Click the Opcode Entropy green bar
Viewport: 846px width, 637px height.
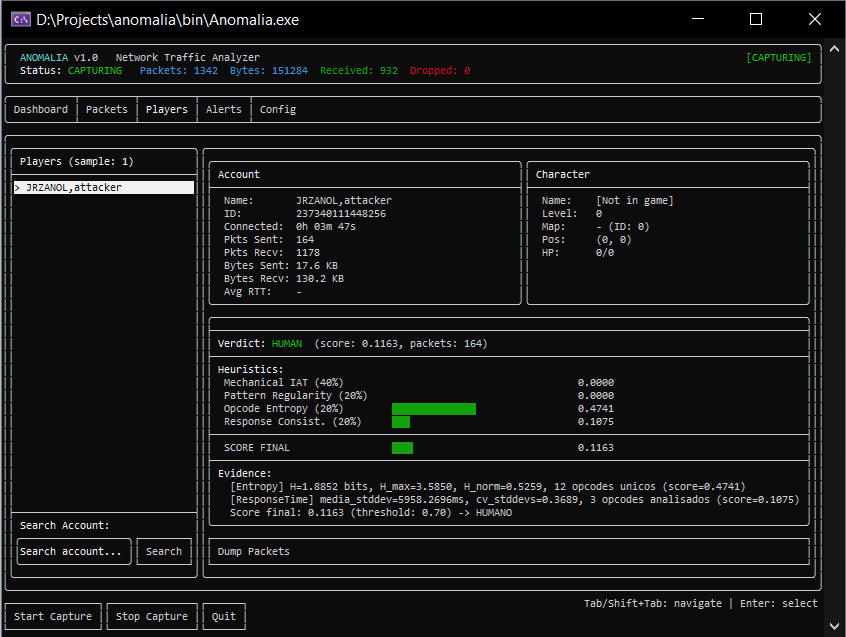(433, 409)
